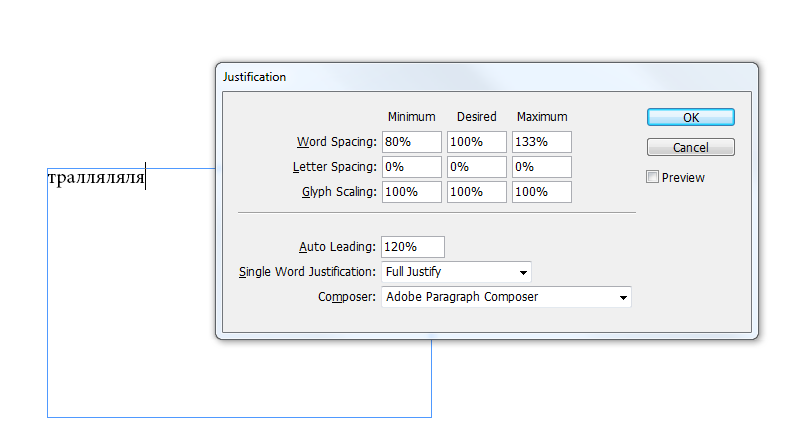792x443 pixels.
Task: Open the Composer dropdown
Action: click(x=506, y=297)
